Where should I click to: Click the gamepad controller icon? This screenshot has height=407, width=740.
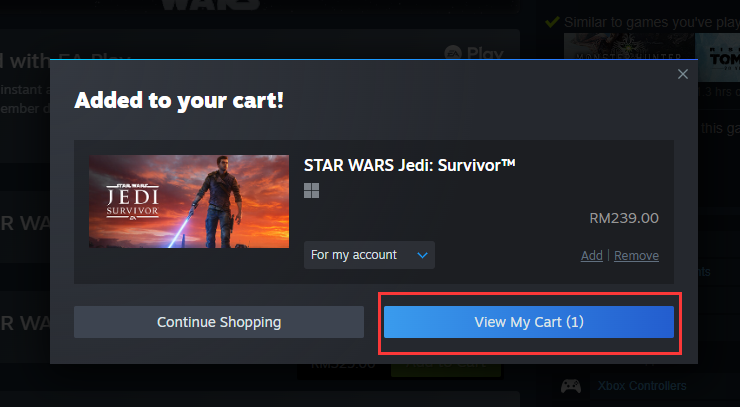point(571,386)
